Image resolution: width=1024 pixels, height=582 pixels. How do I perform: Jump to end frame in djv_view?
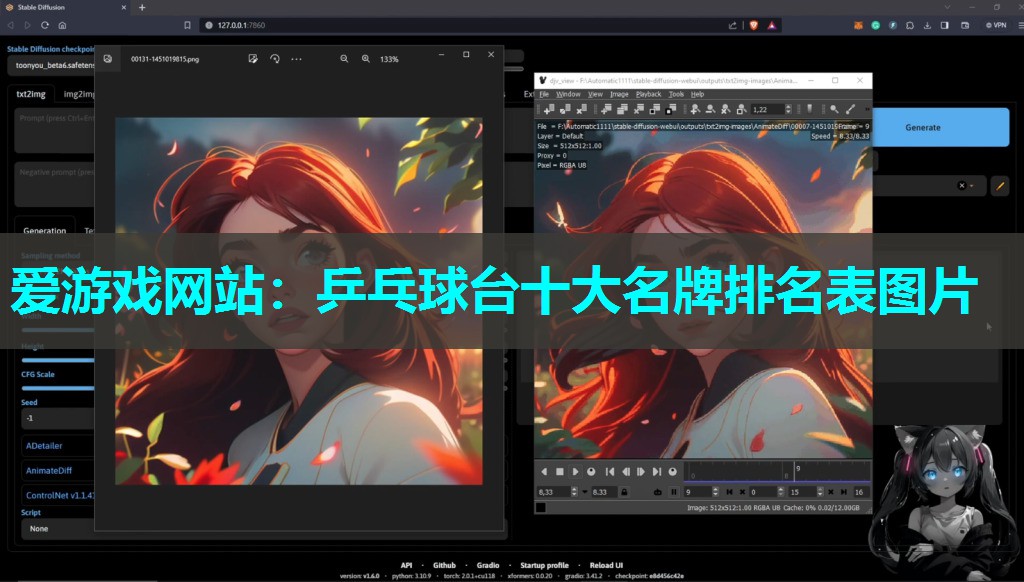(657, 472)
